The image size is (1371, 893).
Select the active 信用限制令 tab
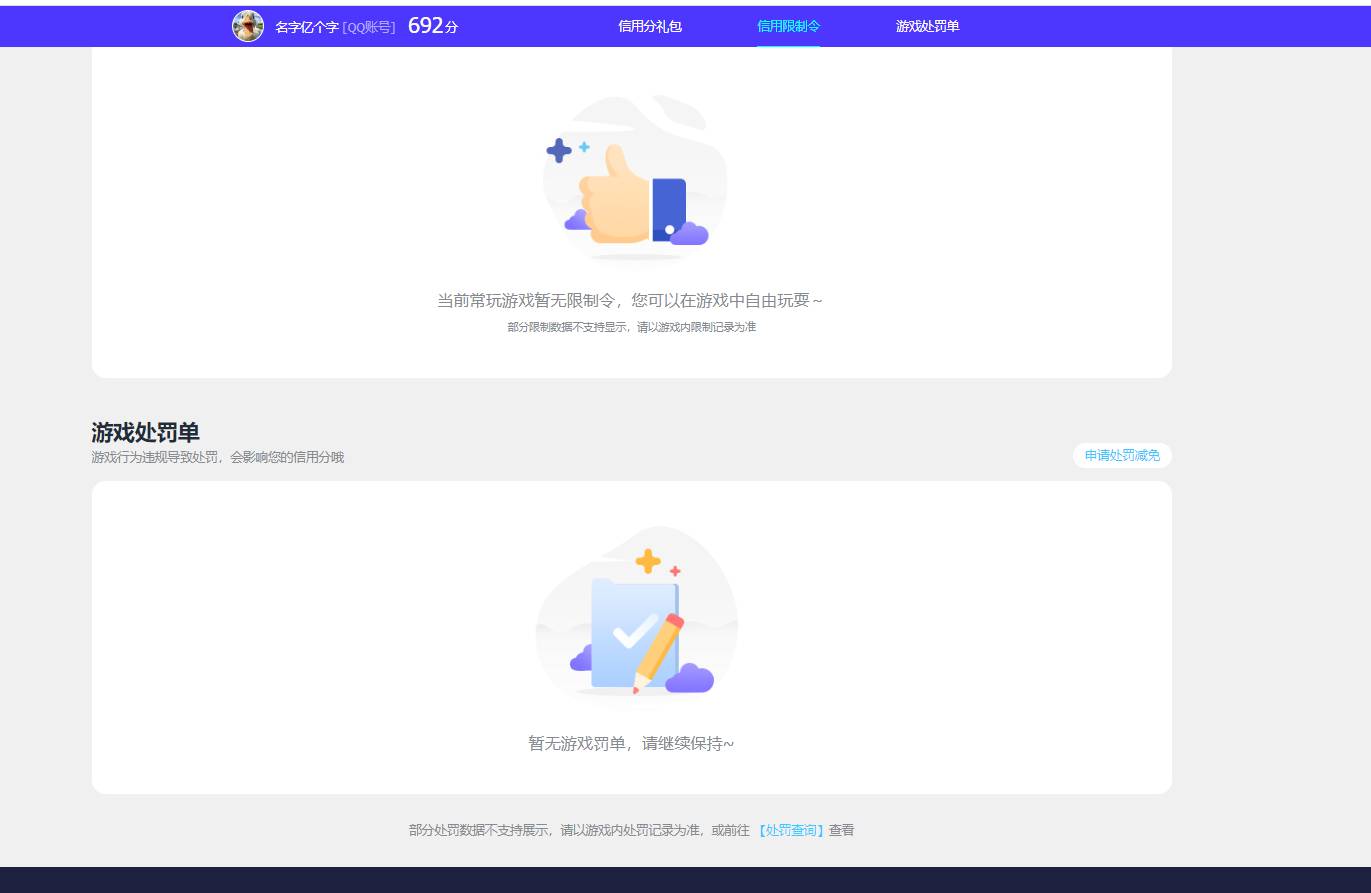[788, 26]
